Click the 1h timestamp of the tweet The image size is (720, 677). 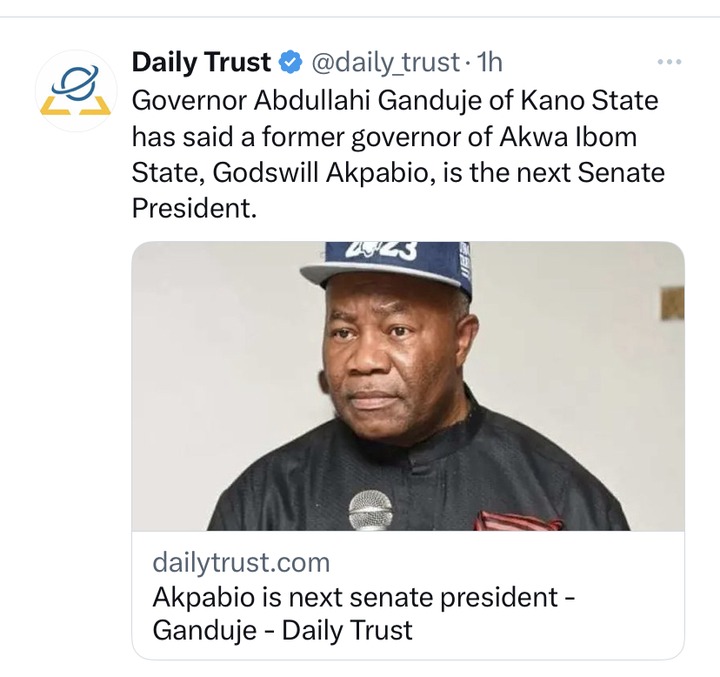point(490,63)
